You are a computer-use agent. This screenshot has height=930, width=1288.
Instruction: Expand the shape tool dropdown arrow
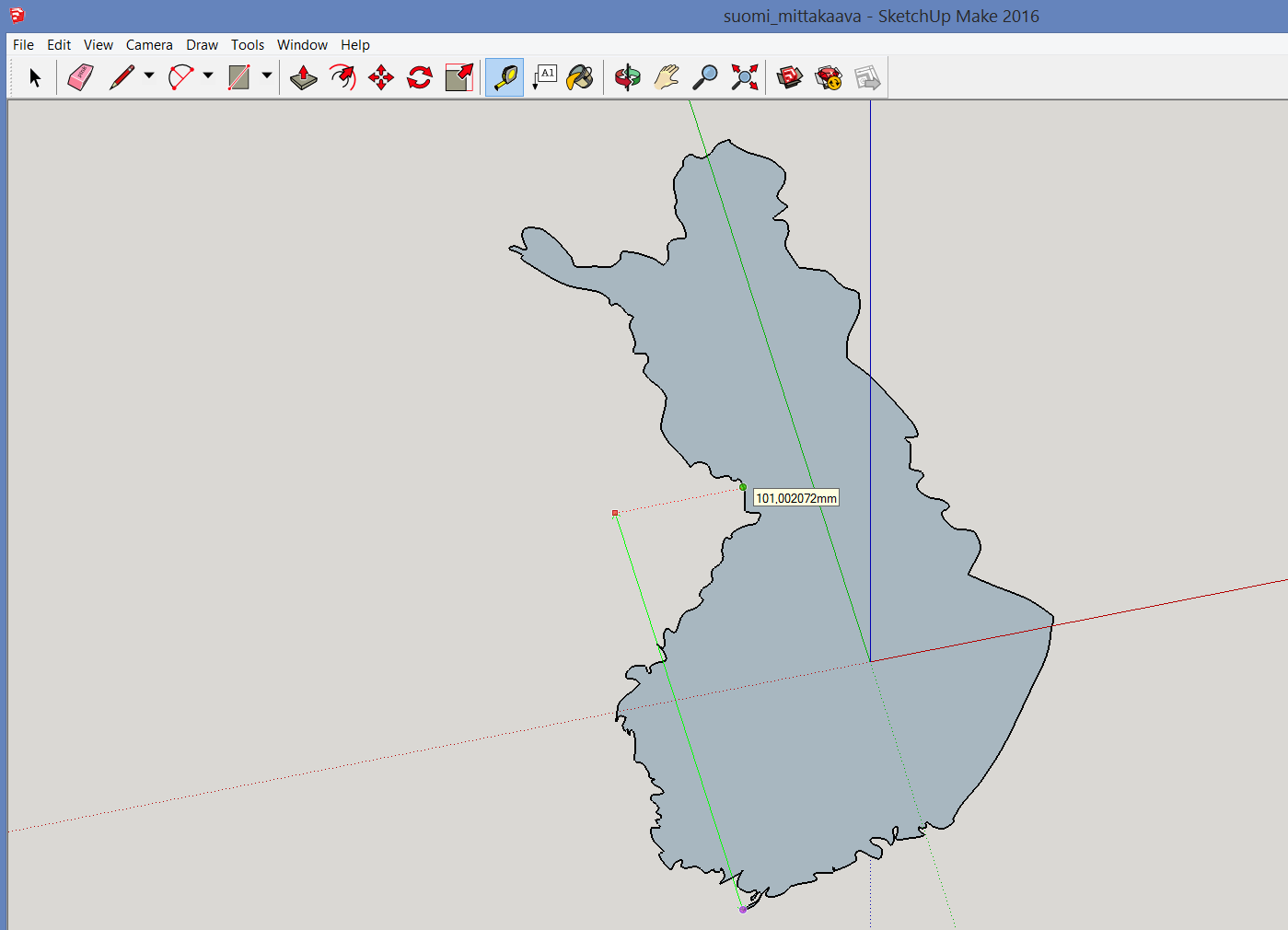[267, 76]
